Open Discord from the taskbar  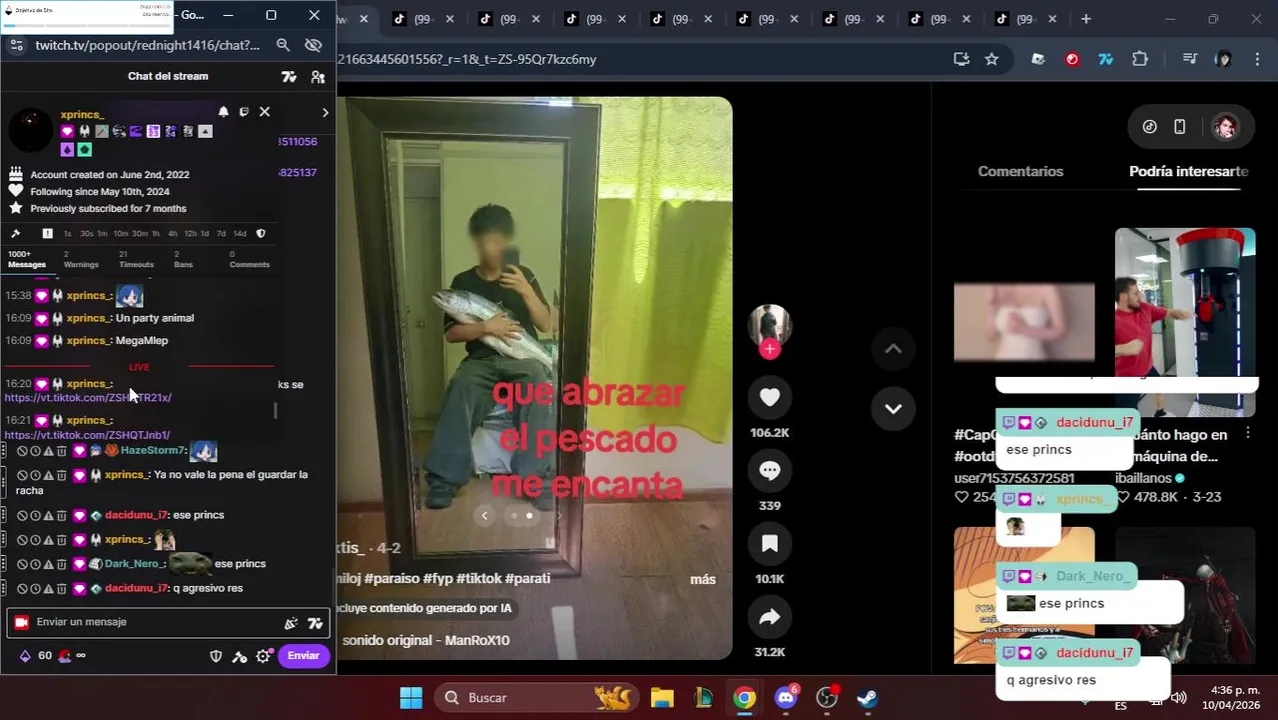tap(786, 697)
